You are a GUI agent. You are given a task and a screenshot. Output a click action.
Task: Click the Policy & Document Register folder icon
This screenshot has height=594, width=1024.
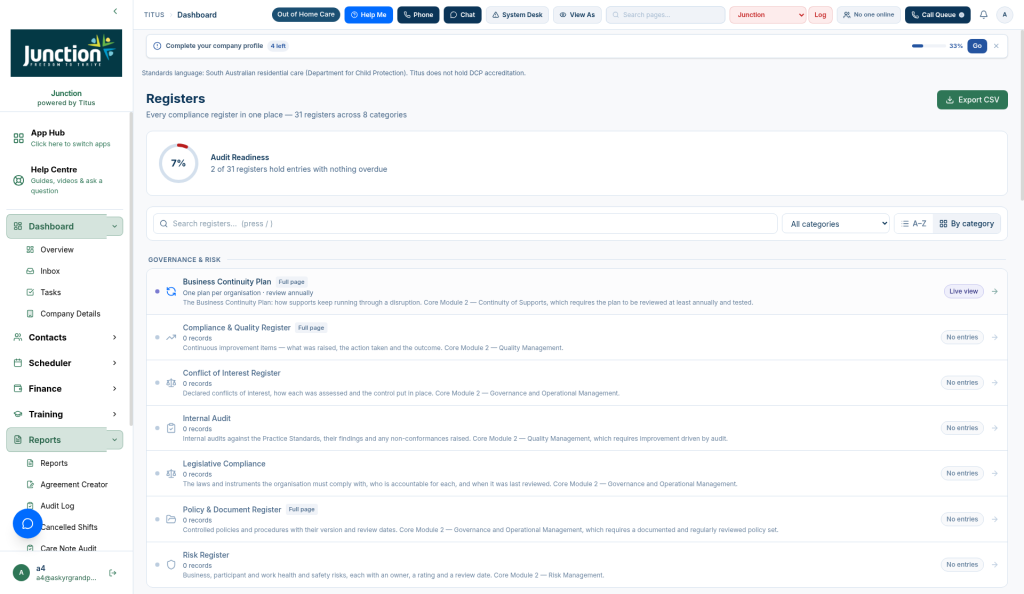pos(171,520)
